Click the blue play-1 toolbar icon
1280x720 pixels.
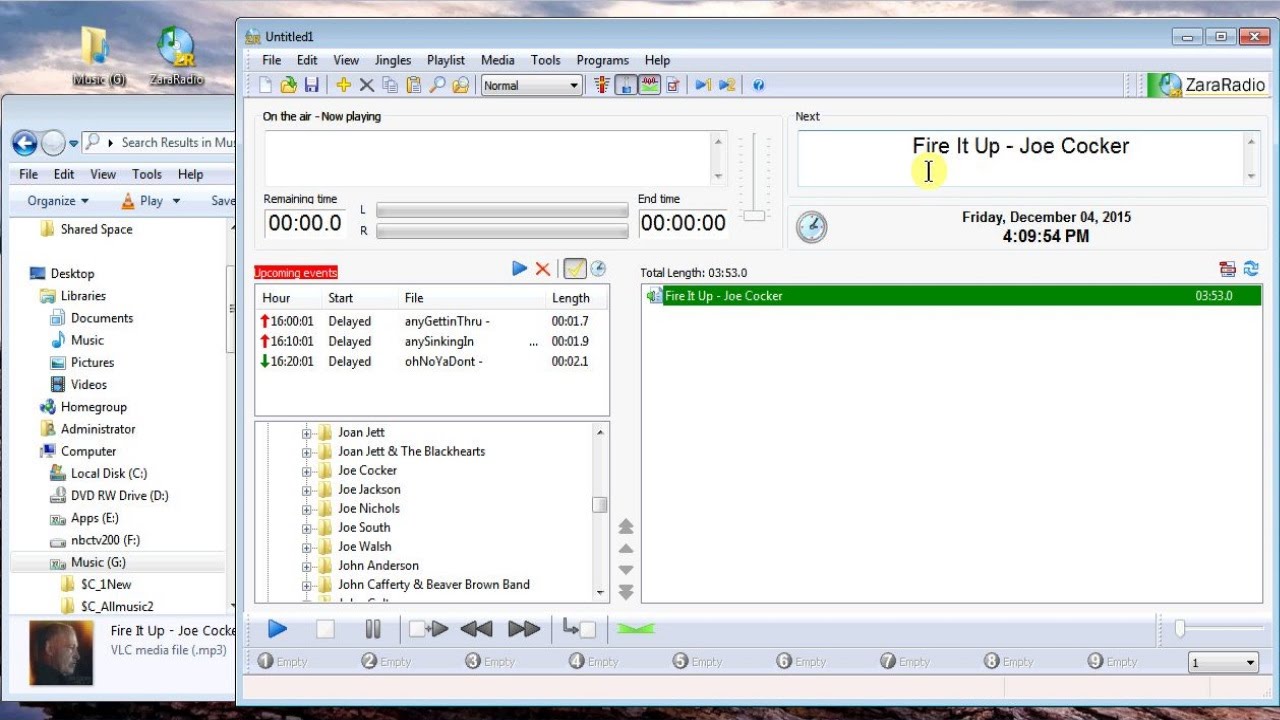[703, 86]
